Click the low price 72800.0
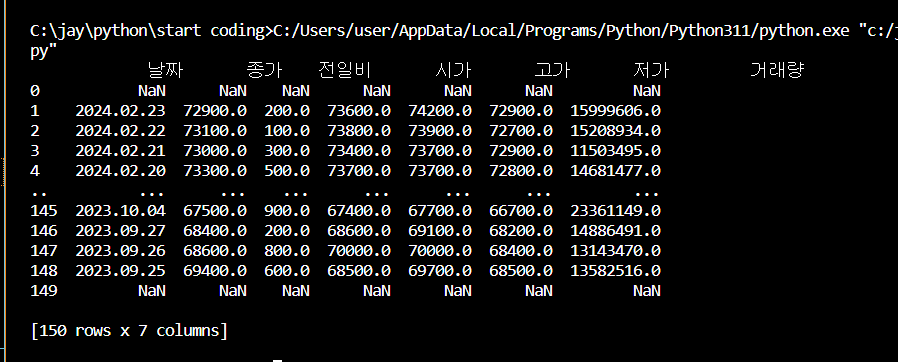The image size is (898, 362). pos(521,171)
